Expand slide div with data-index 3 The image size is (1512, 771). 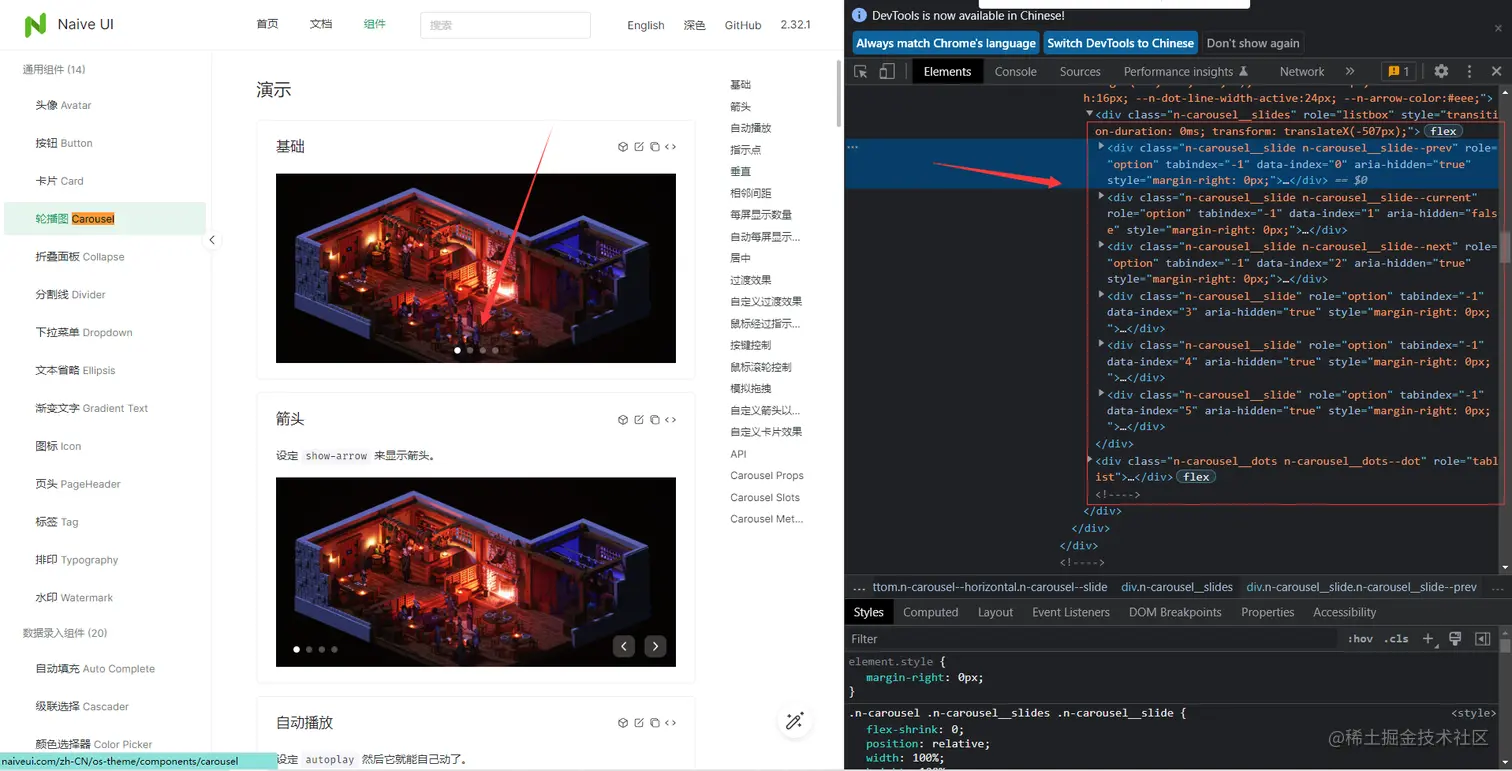point(1101,295)
